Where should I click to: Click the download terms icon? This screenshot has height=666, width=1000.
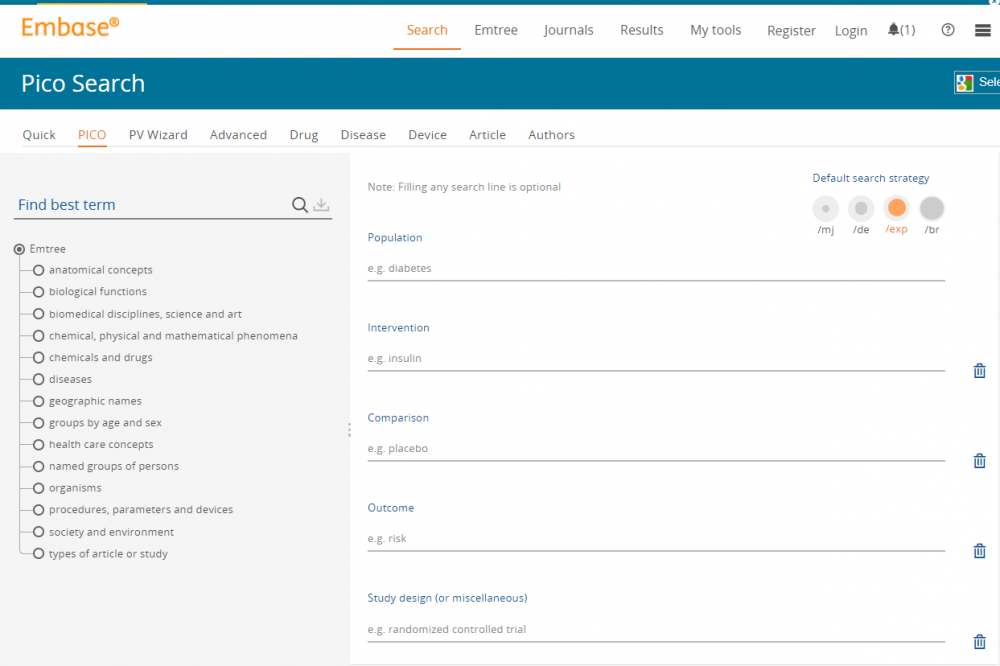coord(321,205)
